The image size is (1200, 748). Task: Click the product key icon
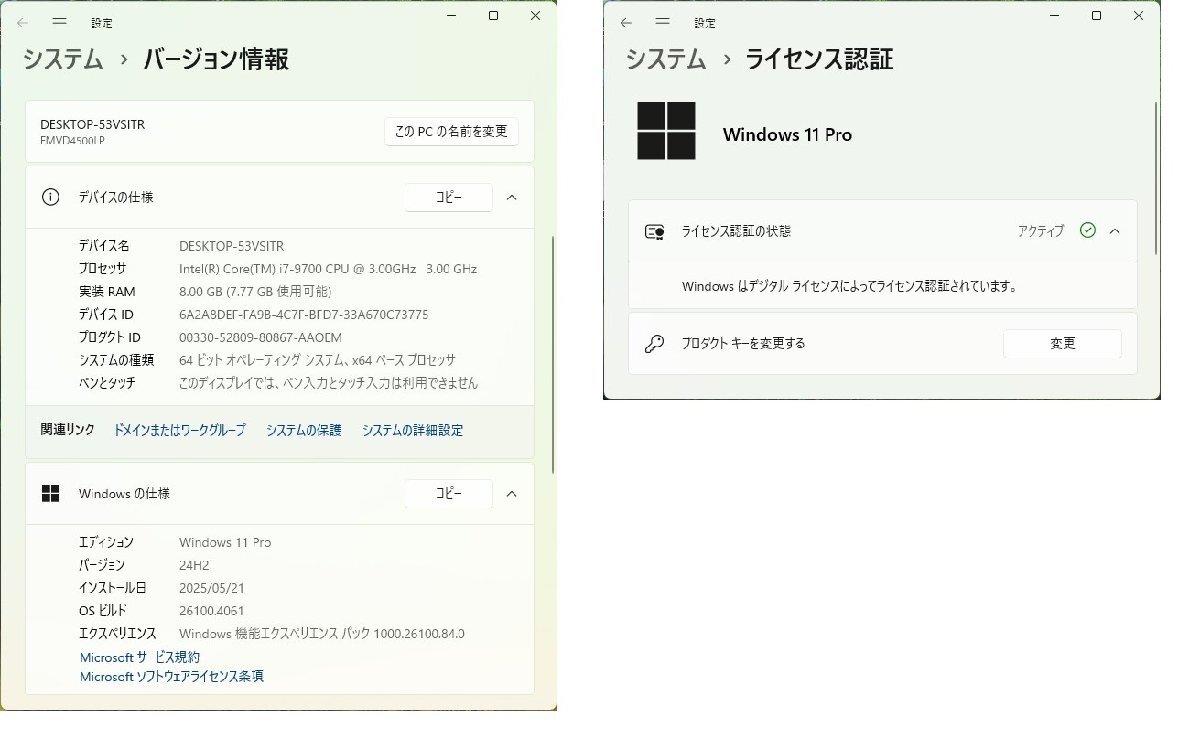pos(655,343)
